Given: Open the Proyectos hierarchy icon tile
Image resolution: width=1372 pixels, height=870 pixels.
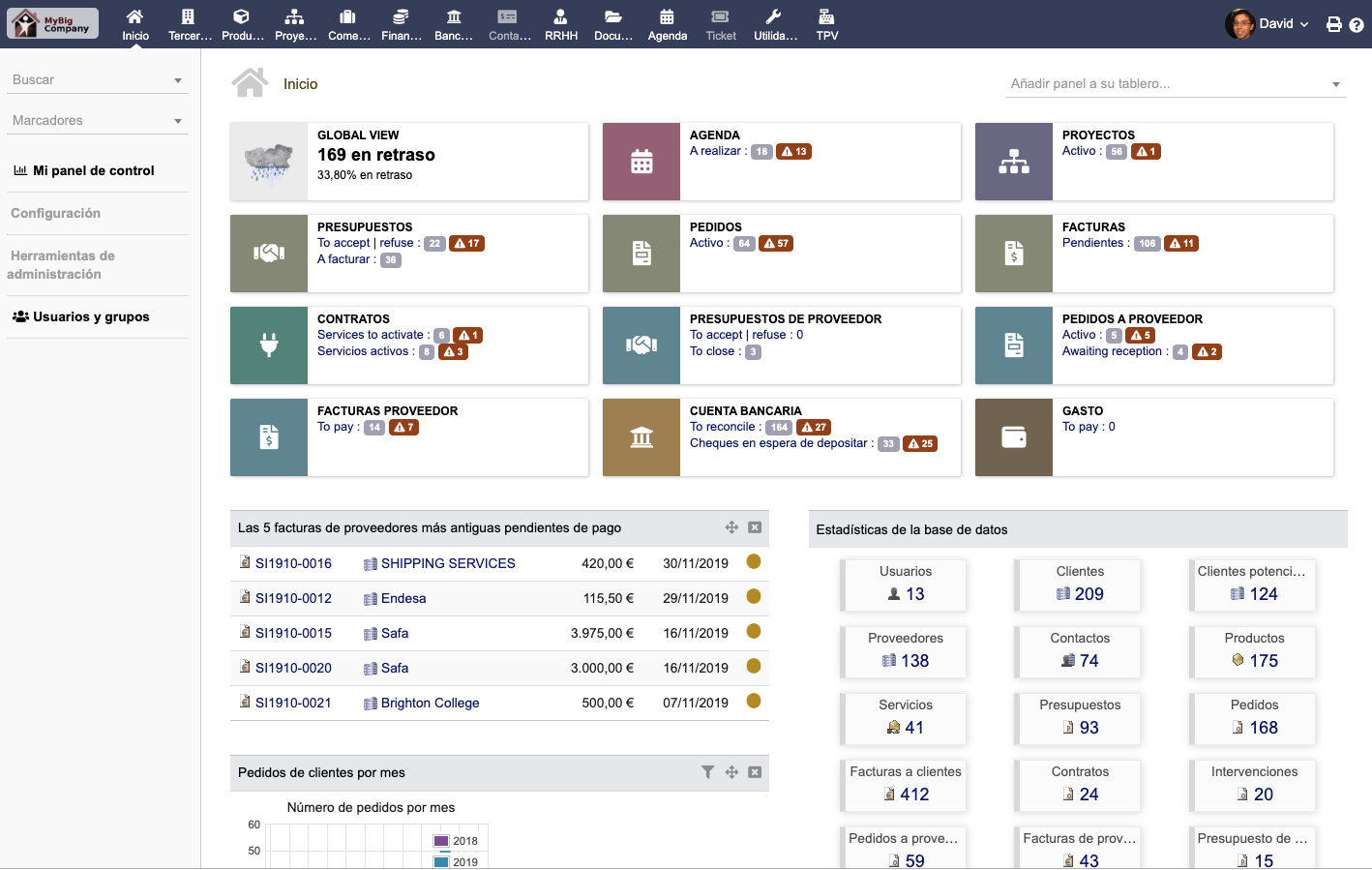Looking at the screenshot, I should 1013,162.
